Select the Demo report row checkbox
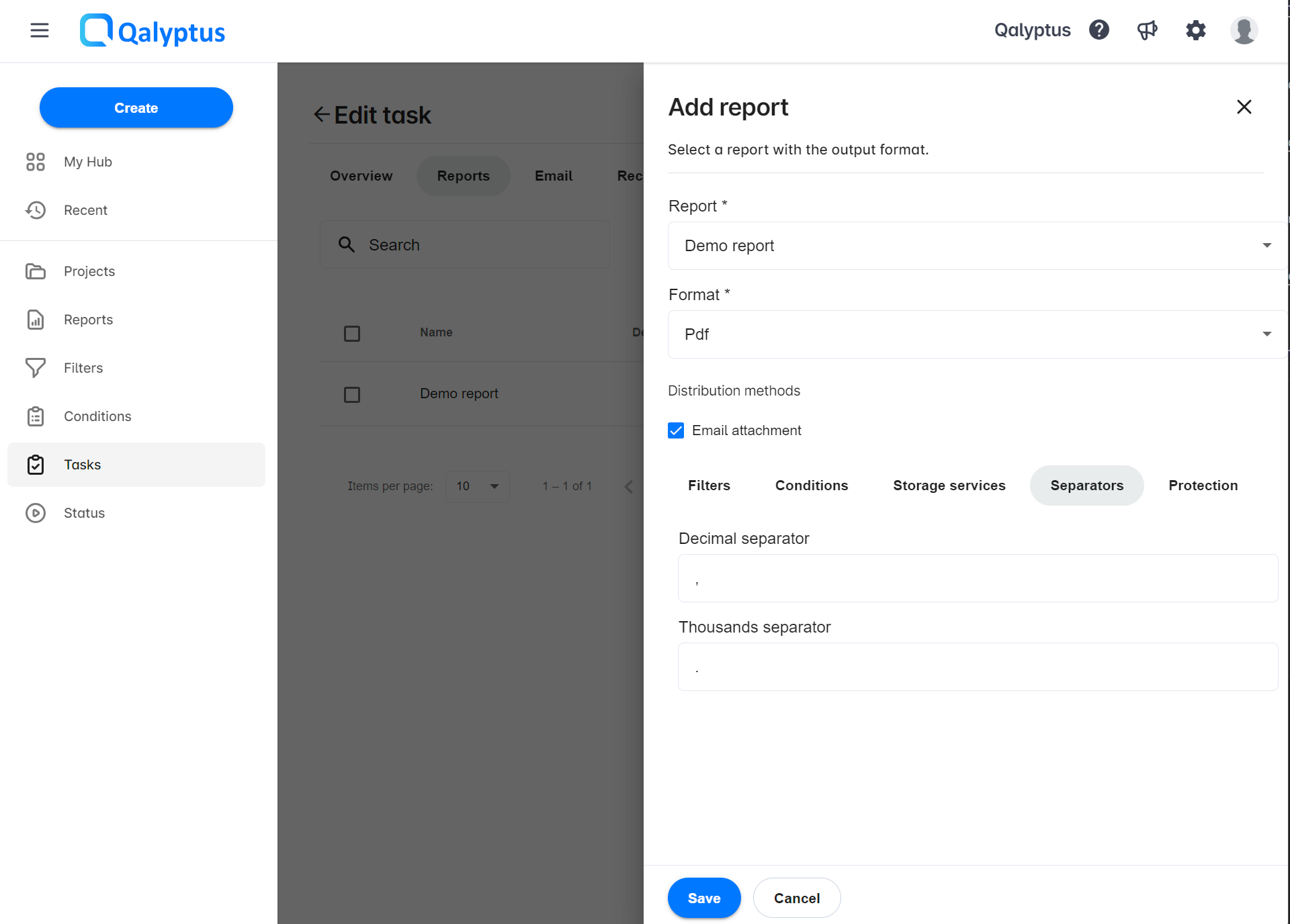Image resolution: width=1290 pixels, height=924 pixels. point(352,394)
